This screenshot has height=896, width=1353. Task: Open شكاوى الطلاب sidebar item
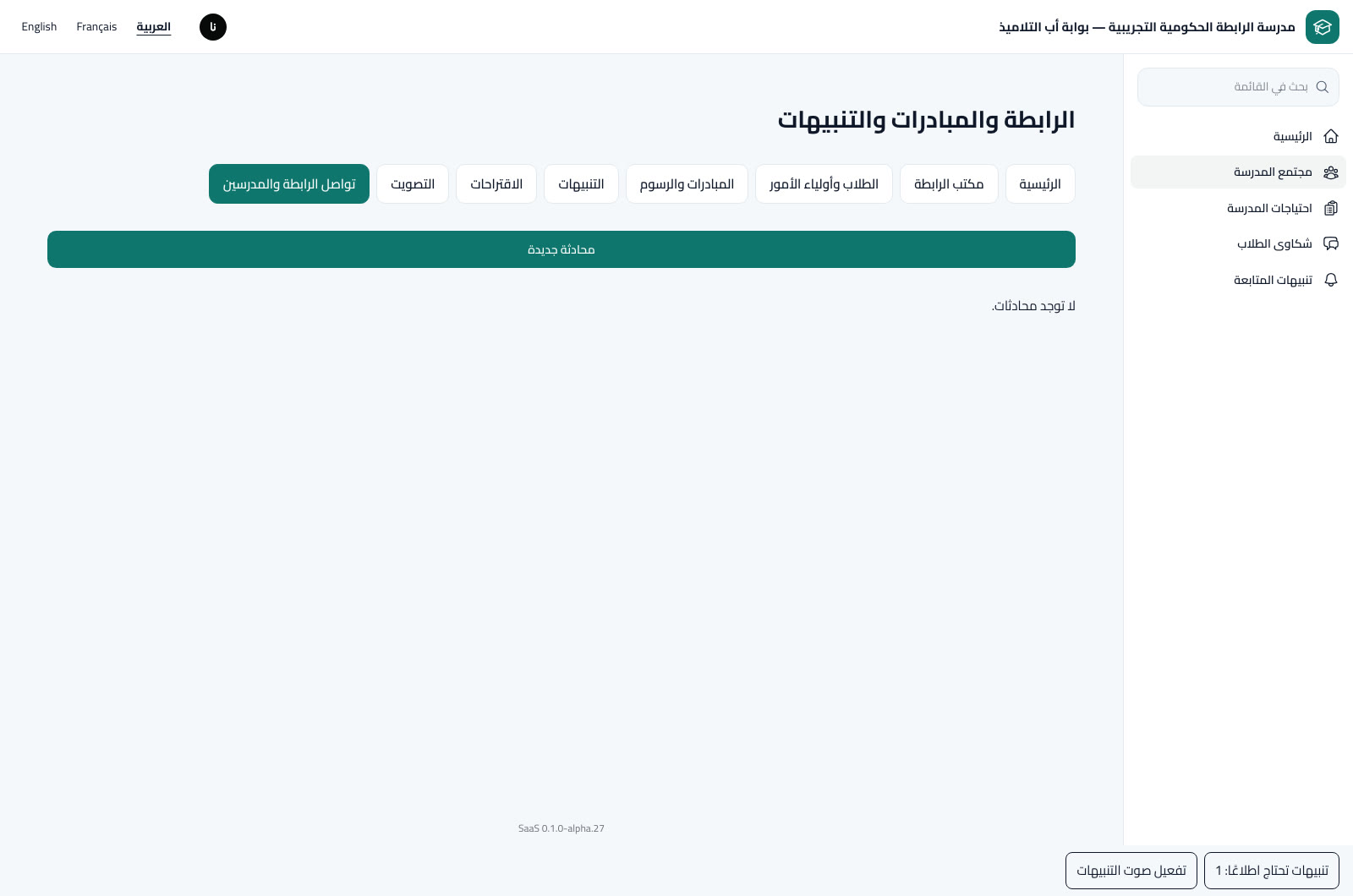coord(1238,243)
